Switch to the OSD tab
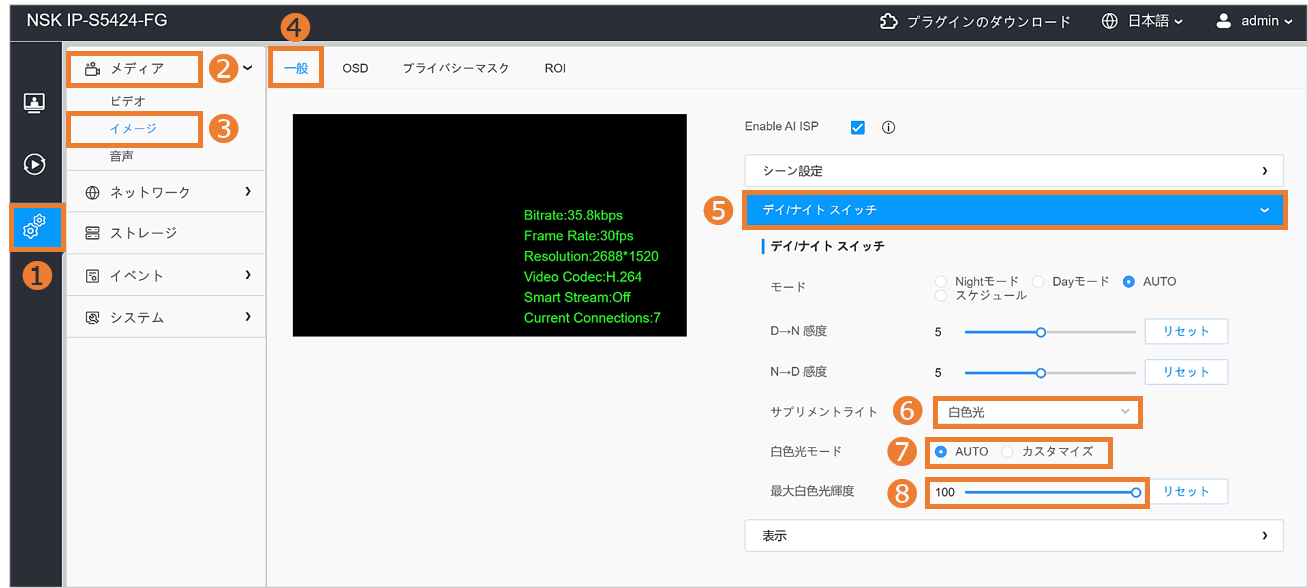1308x588 pixels. coord(355,68)
